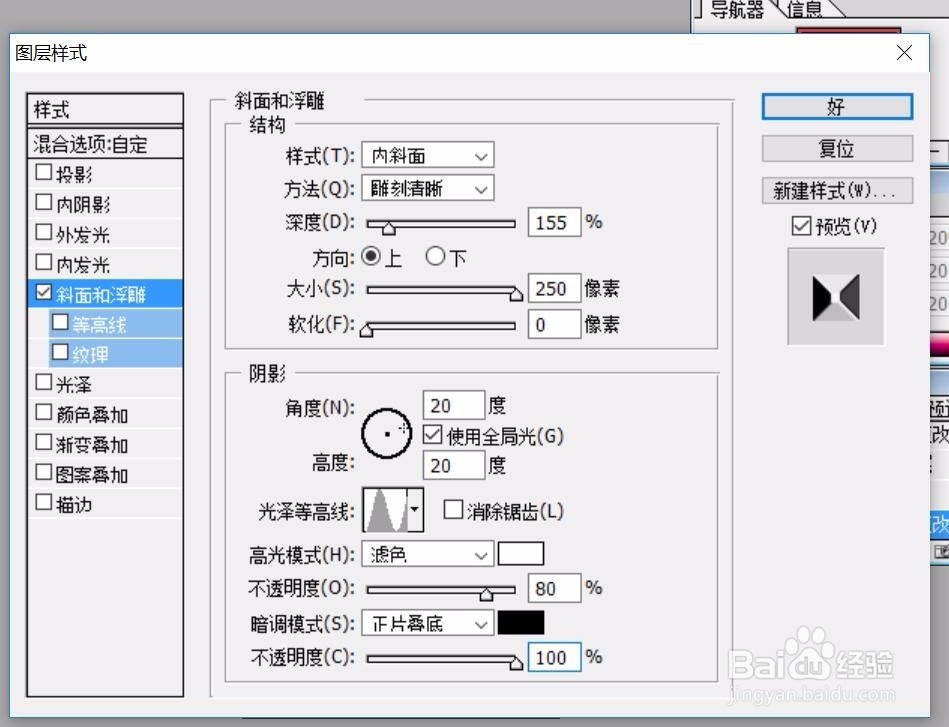This screenshot has height=727, width=949.
Task: Select the 下 direction radio button
Action: (436, 256)
